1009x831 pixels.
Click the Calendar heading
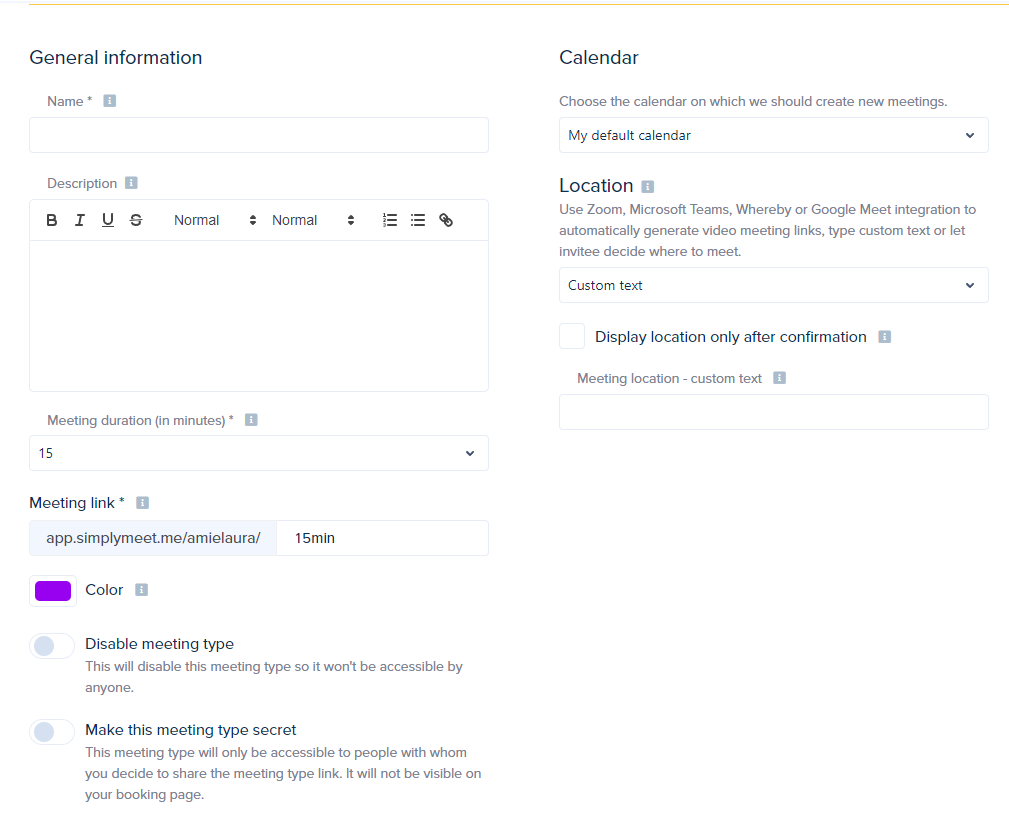[598, 57]
